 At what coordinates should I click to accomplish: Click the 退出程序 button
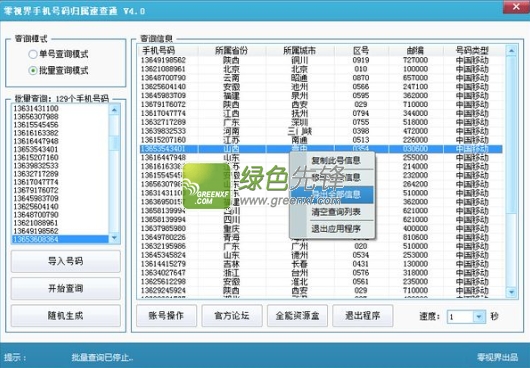click(363, 316)
